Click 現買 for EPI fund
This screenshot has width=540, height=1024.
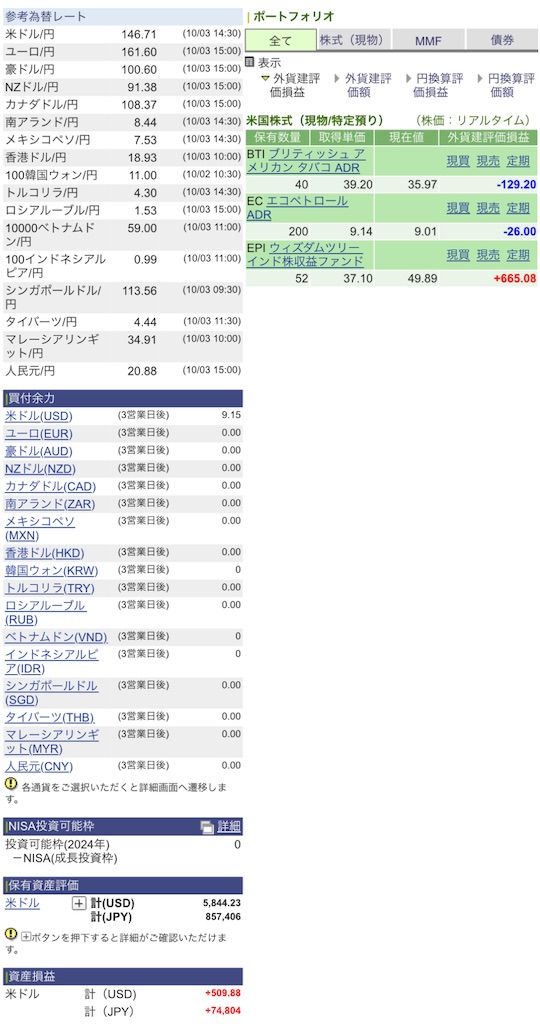[x=458, y=255]
